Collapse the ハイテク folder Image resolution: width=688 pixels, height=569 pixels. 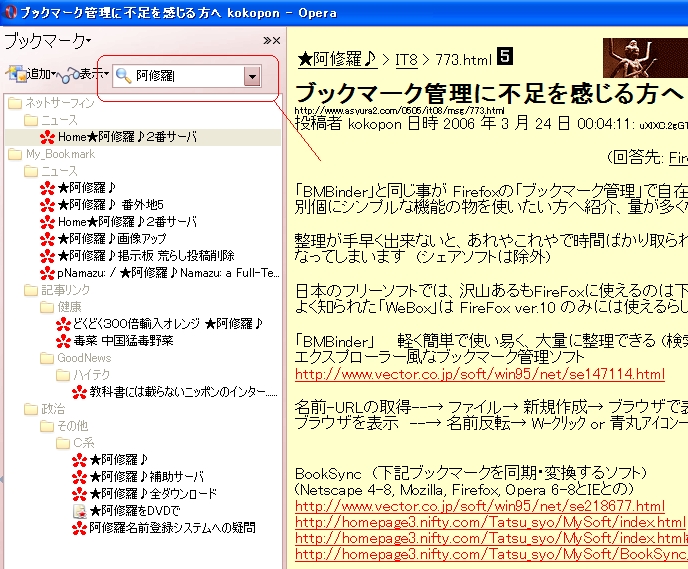[63, 375]
